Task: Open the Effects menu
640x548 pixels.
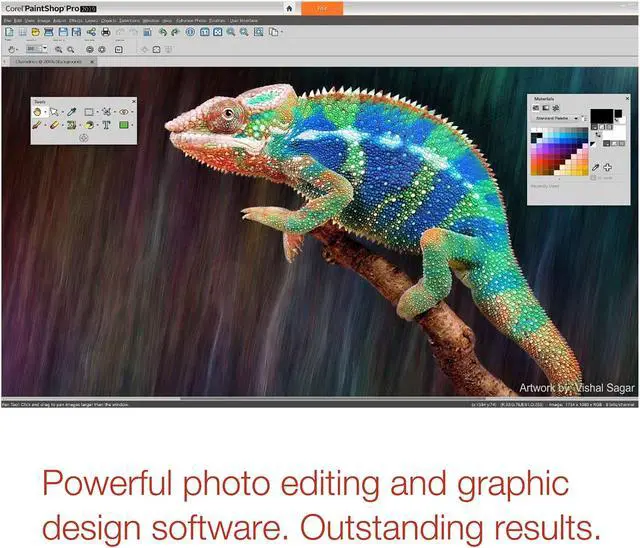Action: click(76, 20)
